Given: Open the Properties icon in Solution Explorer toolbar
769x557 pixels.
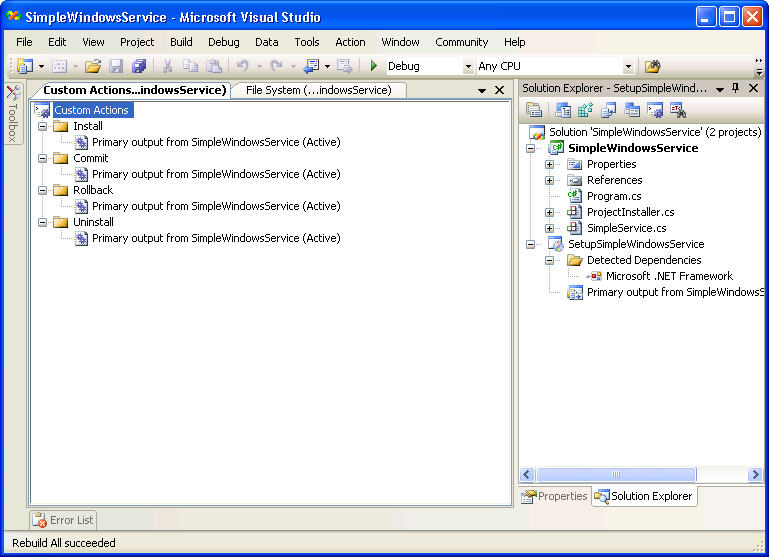Looking at the screenshot, I should pyautogui.click(x=534, y=110).
